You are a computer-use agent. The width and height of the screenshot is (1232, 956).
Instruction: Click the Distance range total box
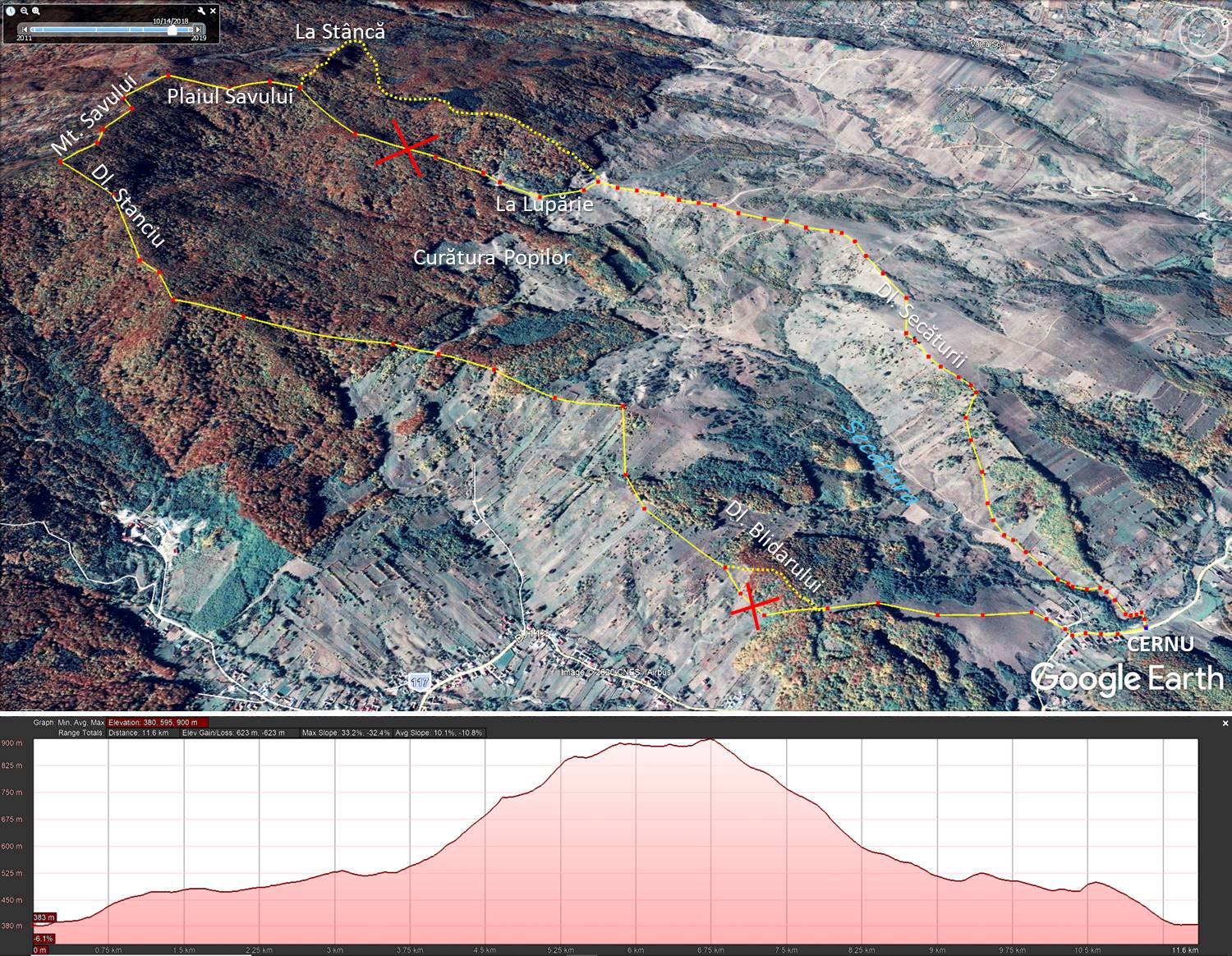(x=140, y=733)
